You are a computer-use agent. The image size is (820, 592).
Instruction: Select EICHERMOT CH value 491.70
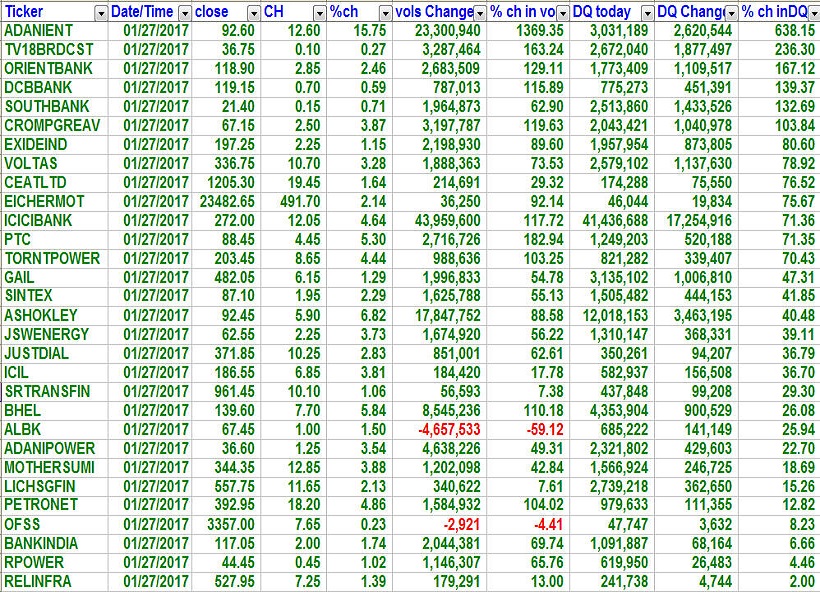(300, 201)
